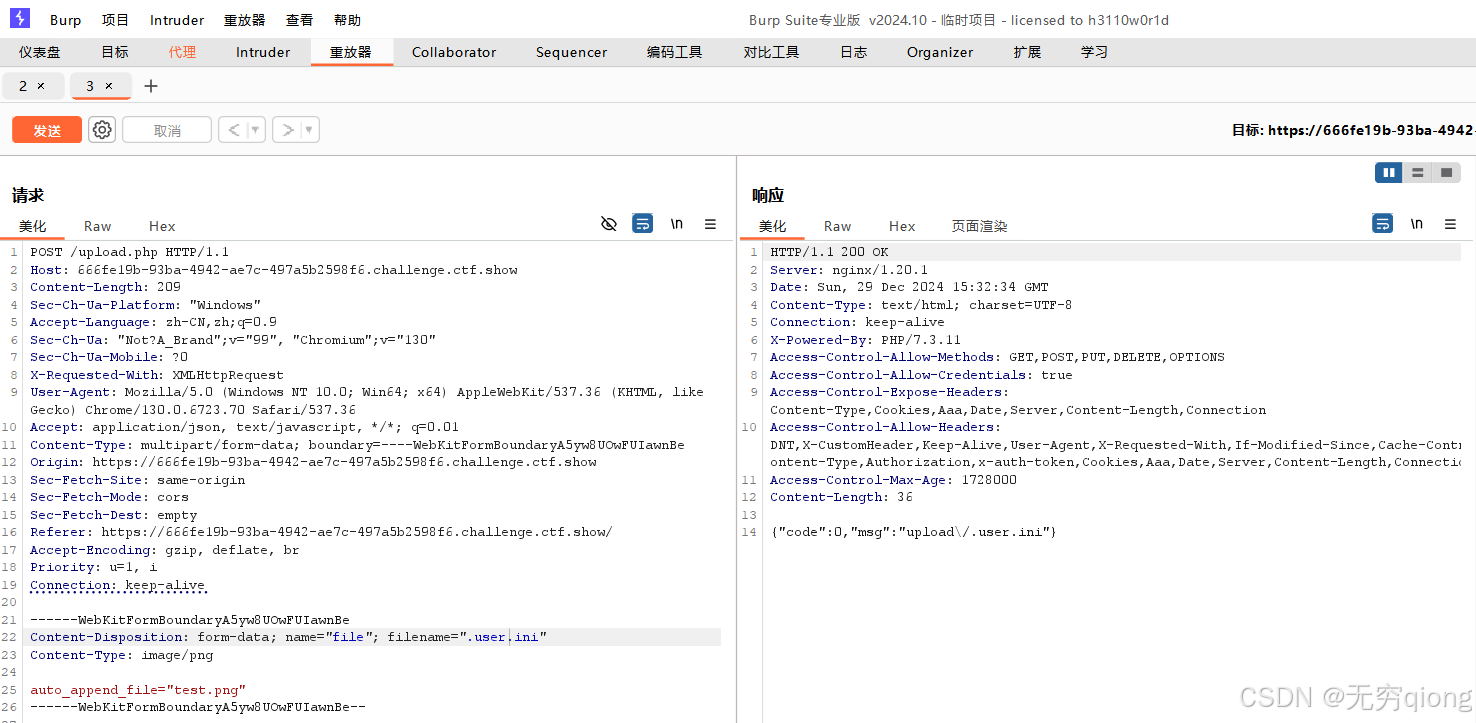Go forward to next request arrow

click(287, 130)
